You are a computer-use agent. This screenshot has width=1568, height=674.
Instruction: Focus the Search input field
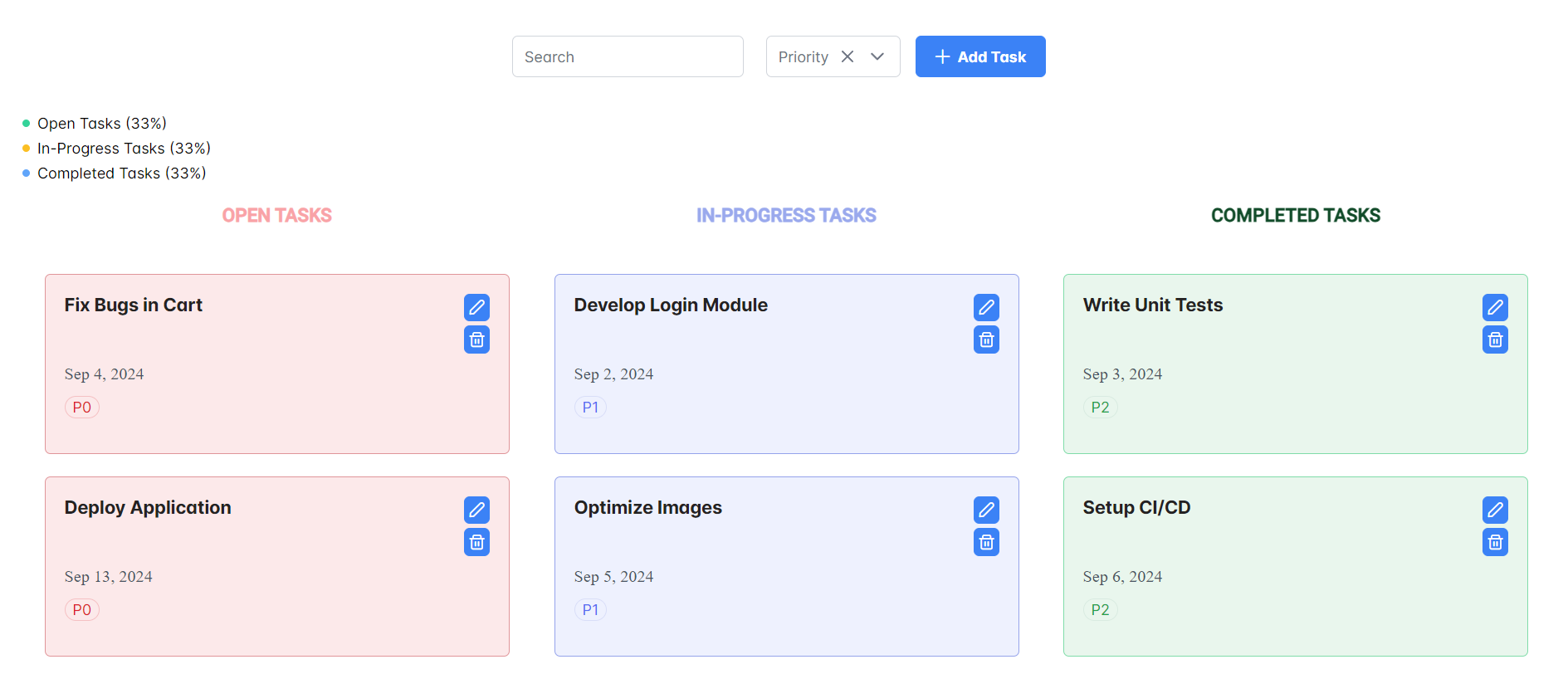628,56
